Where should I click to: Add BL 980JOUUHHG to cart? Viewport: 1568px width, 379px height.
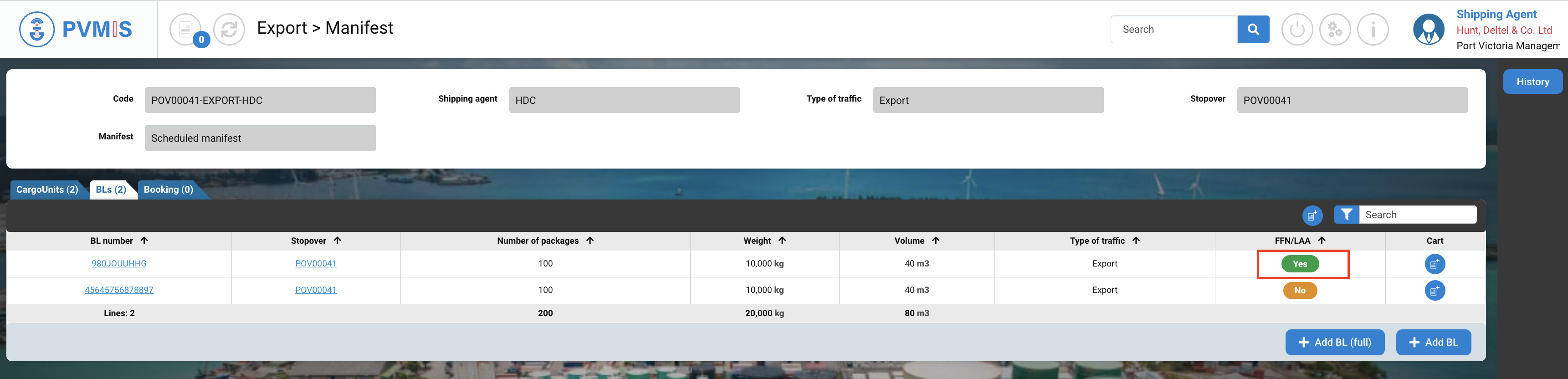(x=1434, y=264)
